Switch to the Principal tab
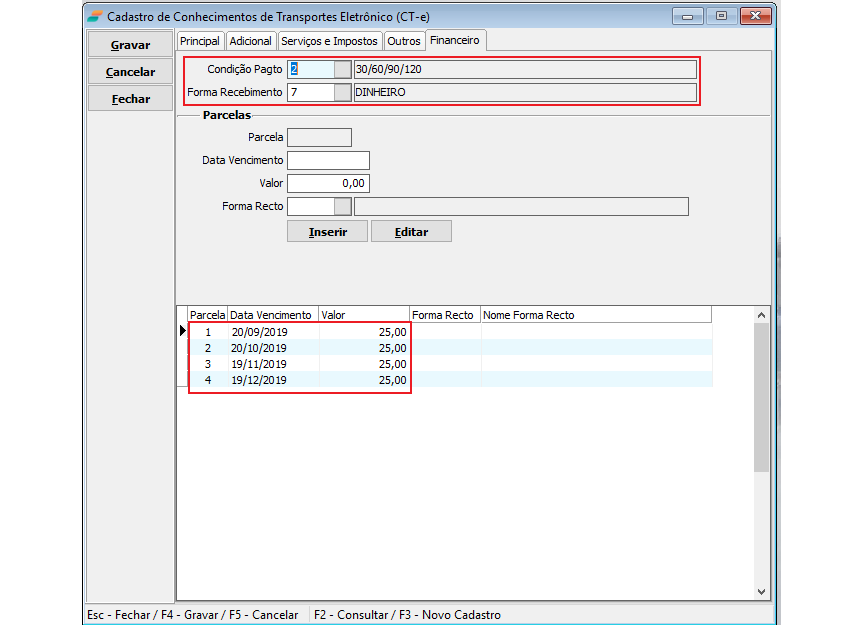 coord(199,41)
